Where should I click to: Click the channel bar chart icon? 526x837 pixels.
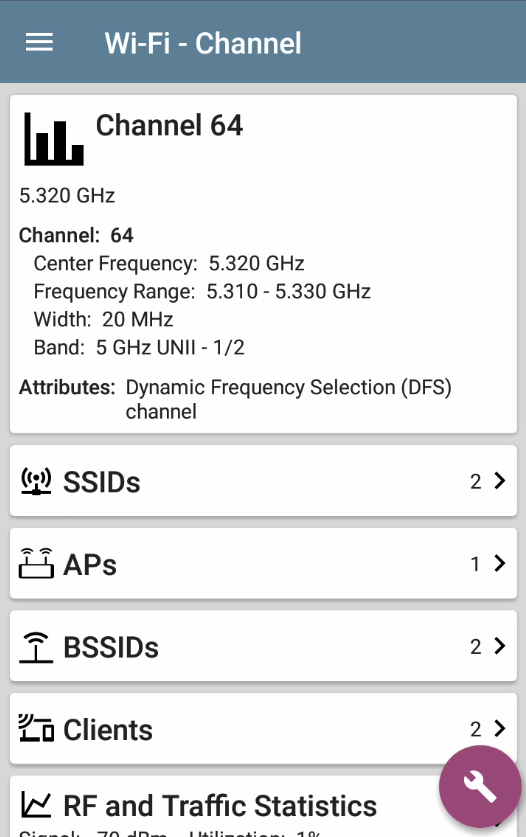click(53, 139)
